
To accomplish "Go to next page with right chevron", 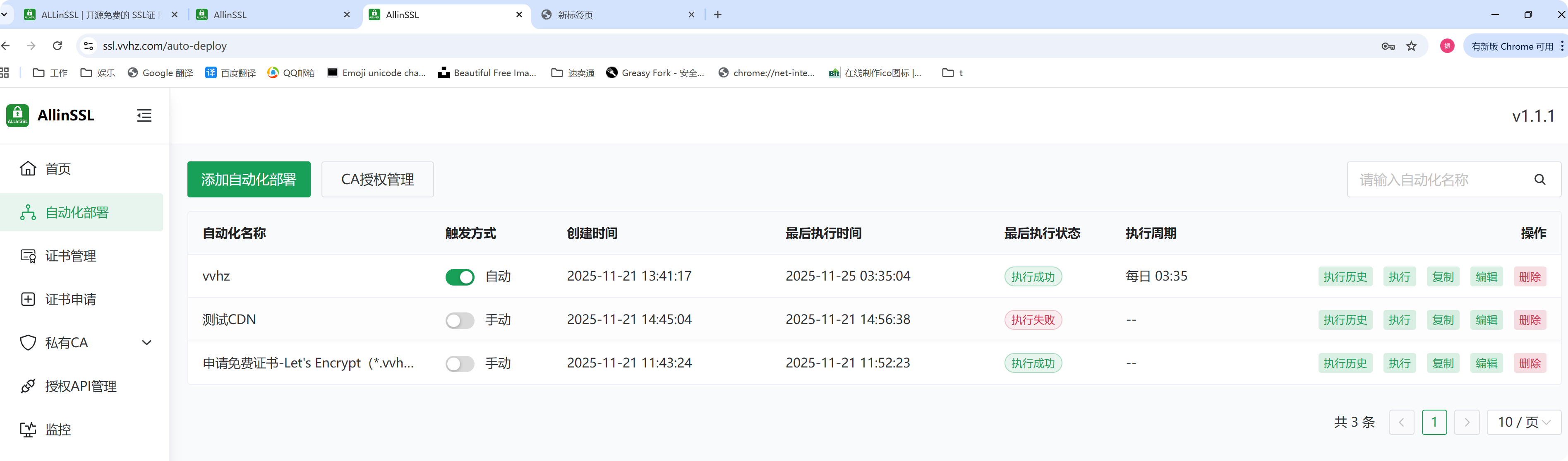I will coord(1466,423).
